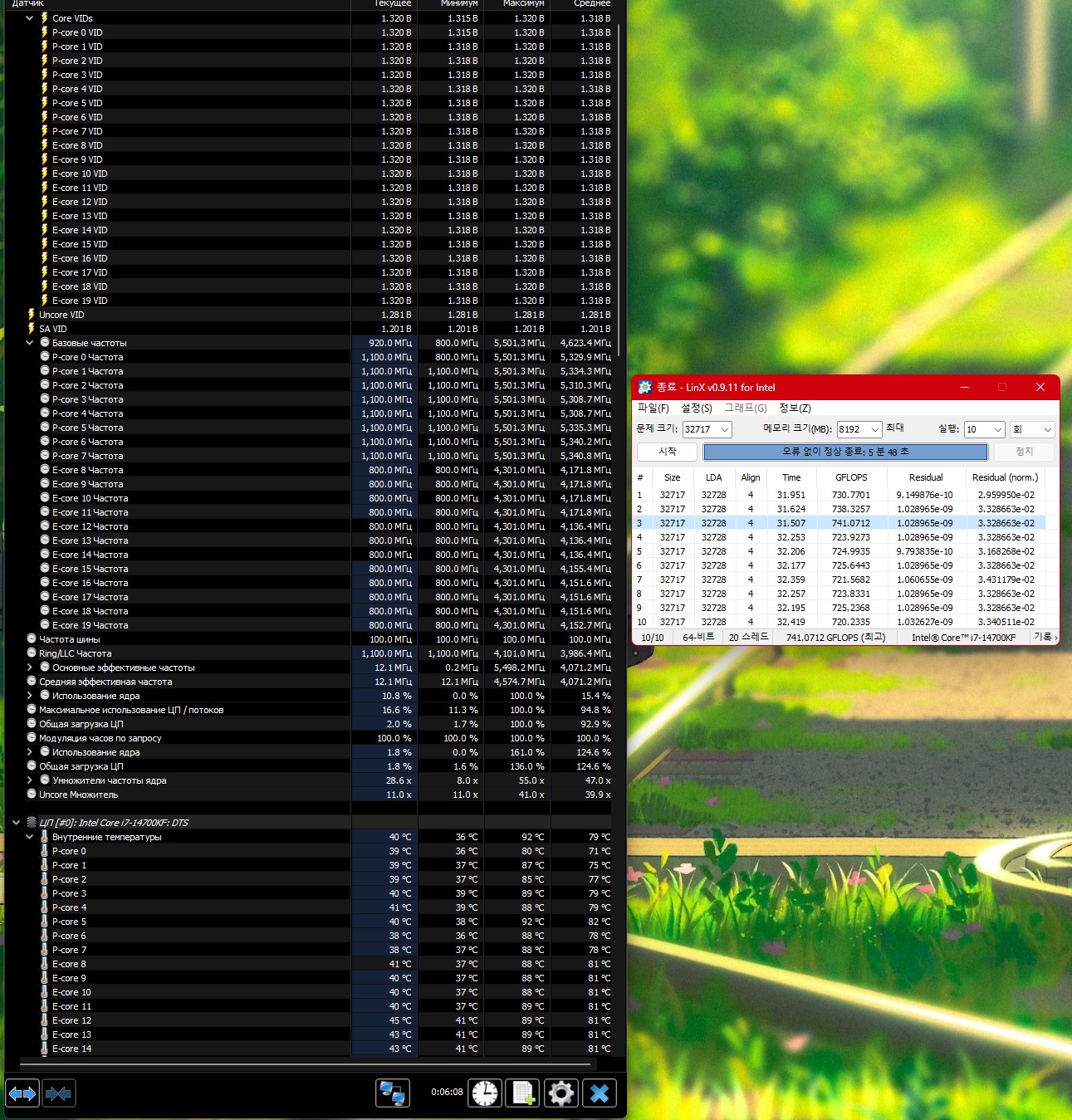Click the LinX app icon in the title bar
This screenshot has height=1120, width=1072.
pyautogui.click(x=645, y=387)
